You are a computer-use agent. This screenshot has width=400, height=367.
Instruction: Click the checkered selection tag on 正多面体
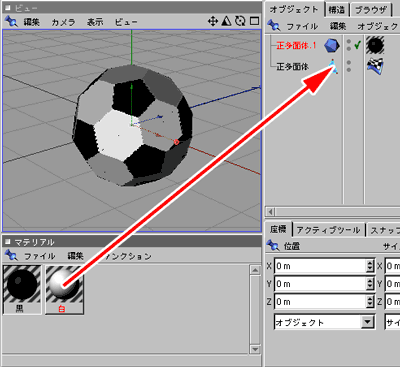coord(375,66)
